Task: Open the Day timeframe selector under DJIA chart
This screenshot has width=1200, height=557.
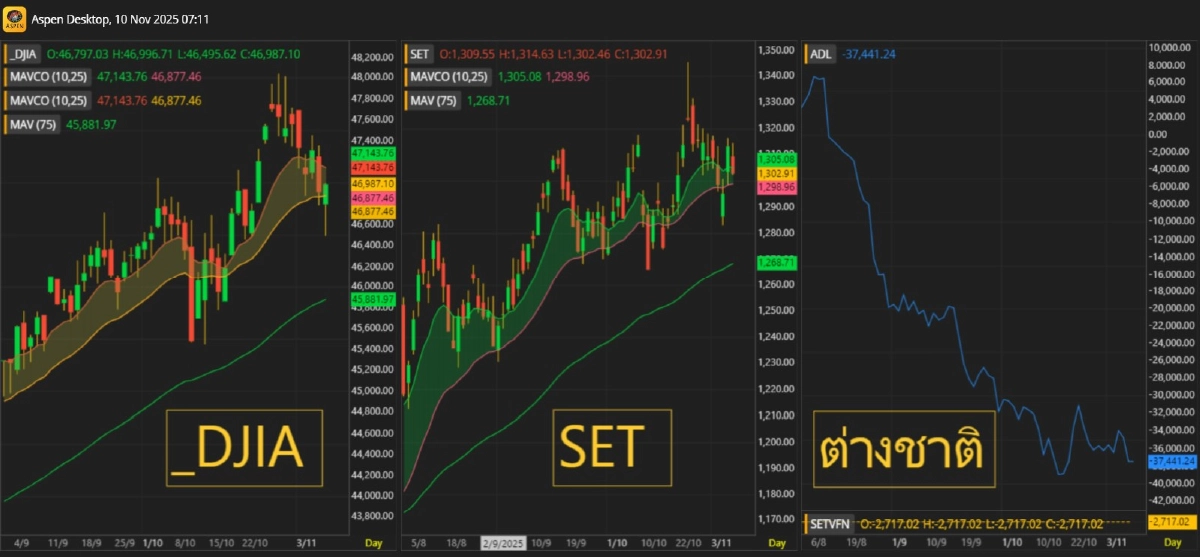Action: point(372,543)
